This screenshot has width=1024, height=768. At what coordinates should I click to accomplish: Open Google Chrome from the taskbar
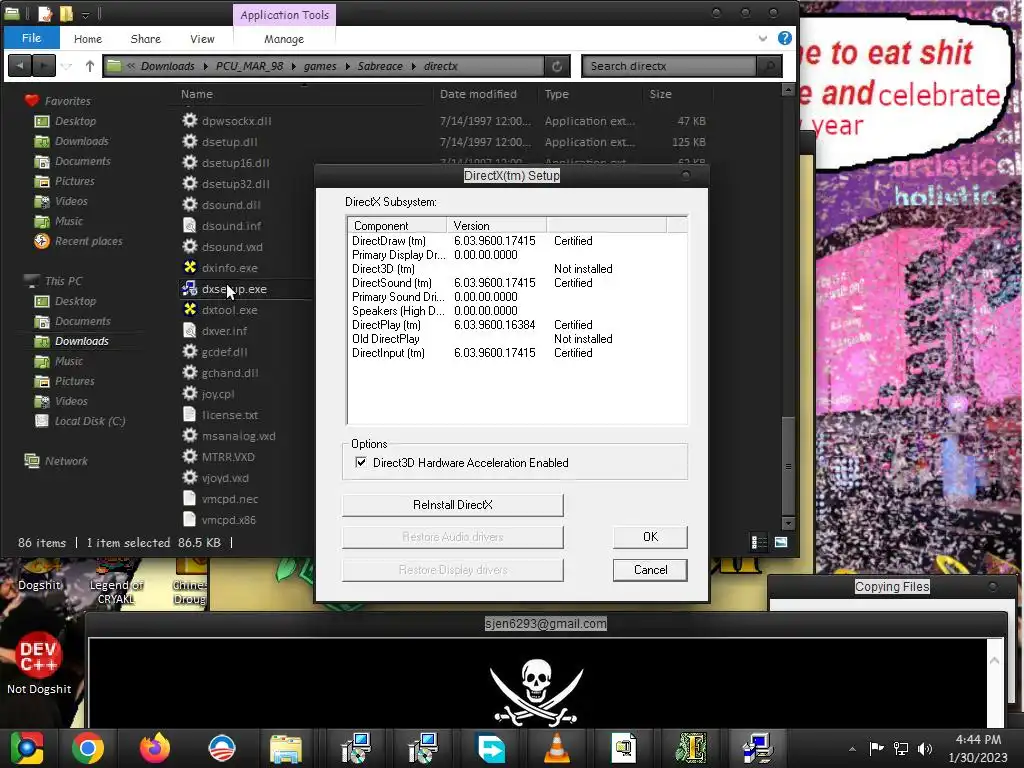click(88, 748)
